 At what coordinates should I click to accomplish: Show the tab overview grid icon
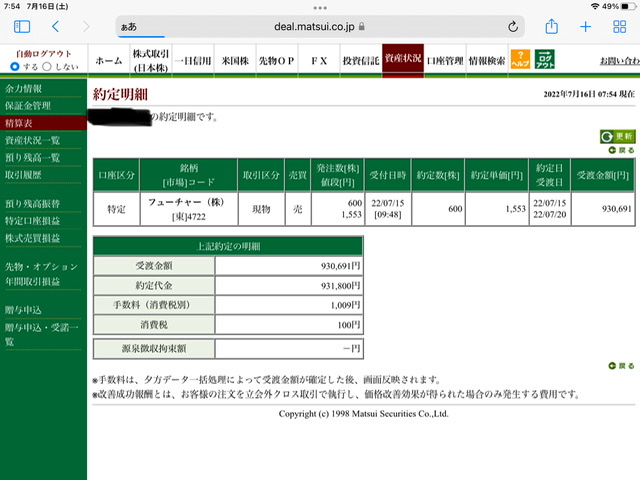(x=620, y=27)
